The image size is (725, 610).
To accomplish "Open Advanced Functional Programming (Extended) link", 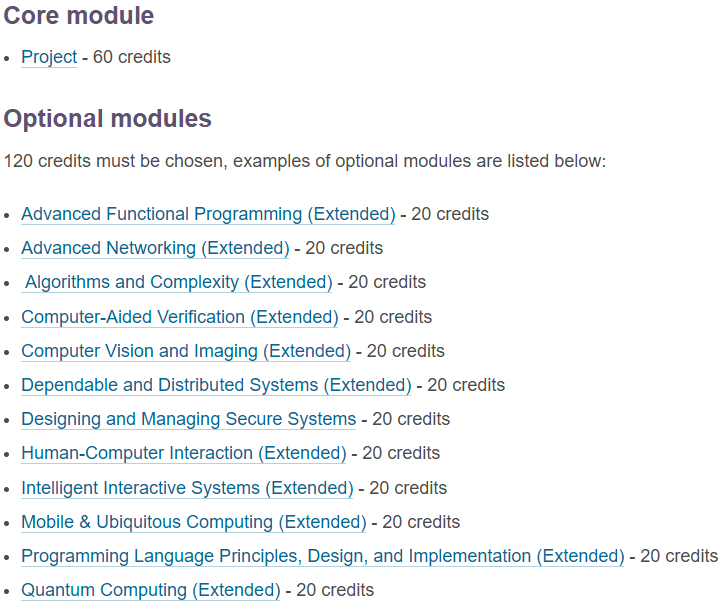I will tap(208, 214).
